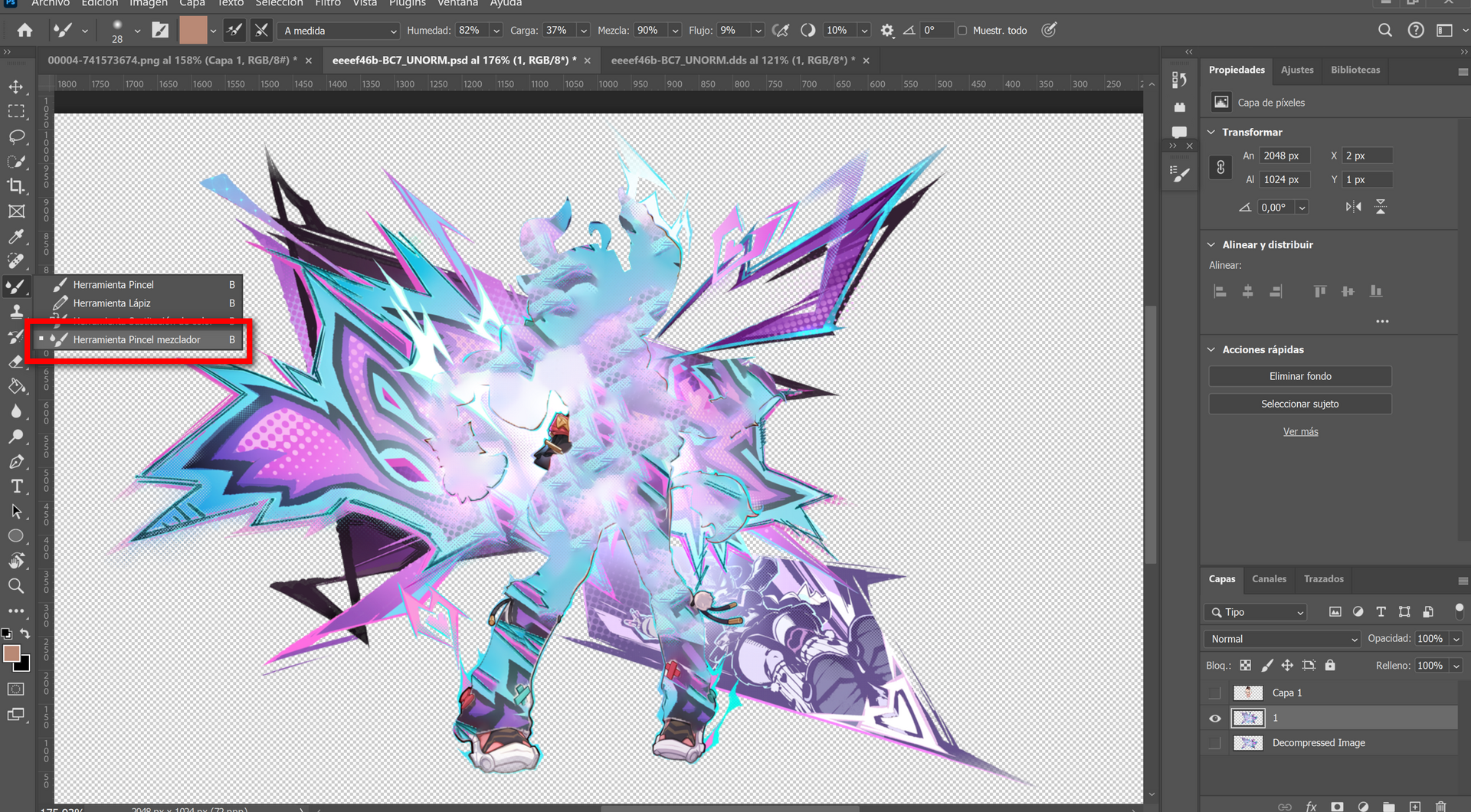Select the Eyedropper tool
This screenshot has width=1471, height=812.
(16, 237)
